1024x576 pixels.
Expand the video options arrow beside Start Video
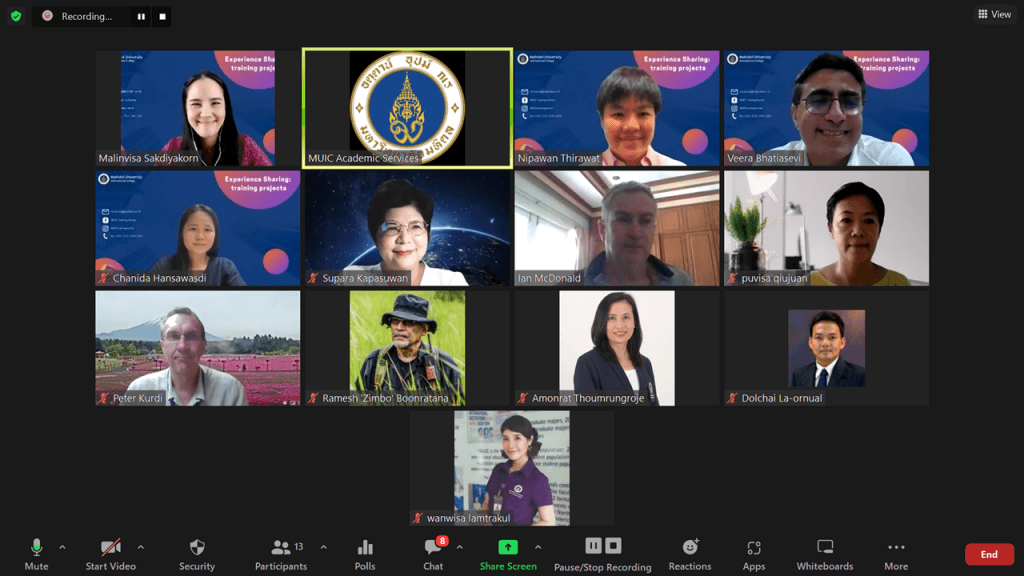tap(140, 547)
